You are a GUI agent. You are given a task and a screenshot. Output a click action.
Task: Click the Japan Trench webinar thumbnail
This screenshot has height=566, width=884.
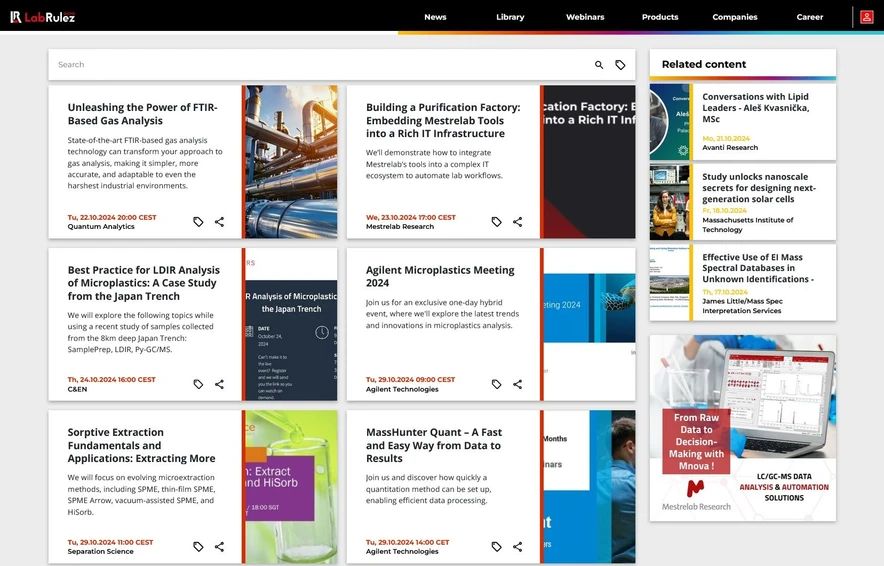coord(291,324)
